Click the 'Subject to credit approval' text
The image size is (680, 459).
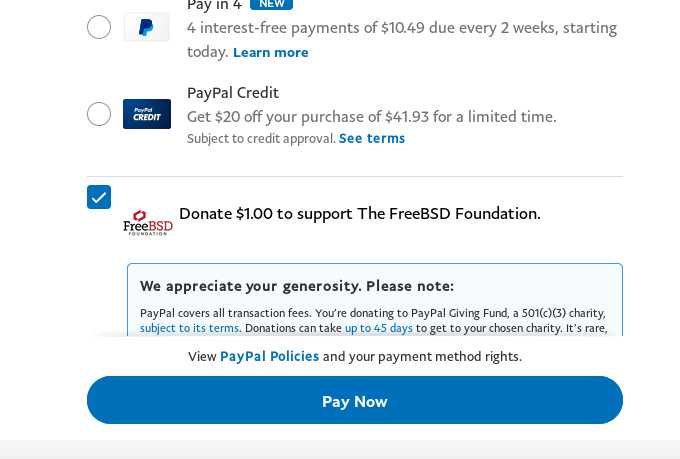tap(261, 138)
